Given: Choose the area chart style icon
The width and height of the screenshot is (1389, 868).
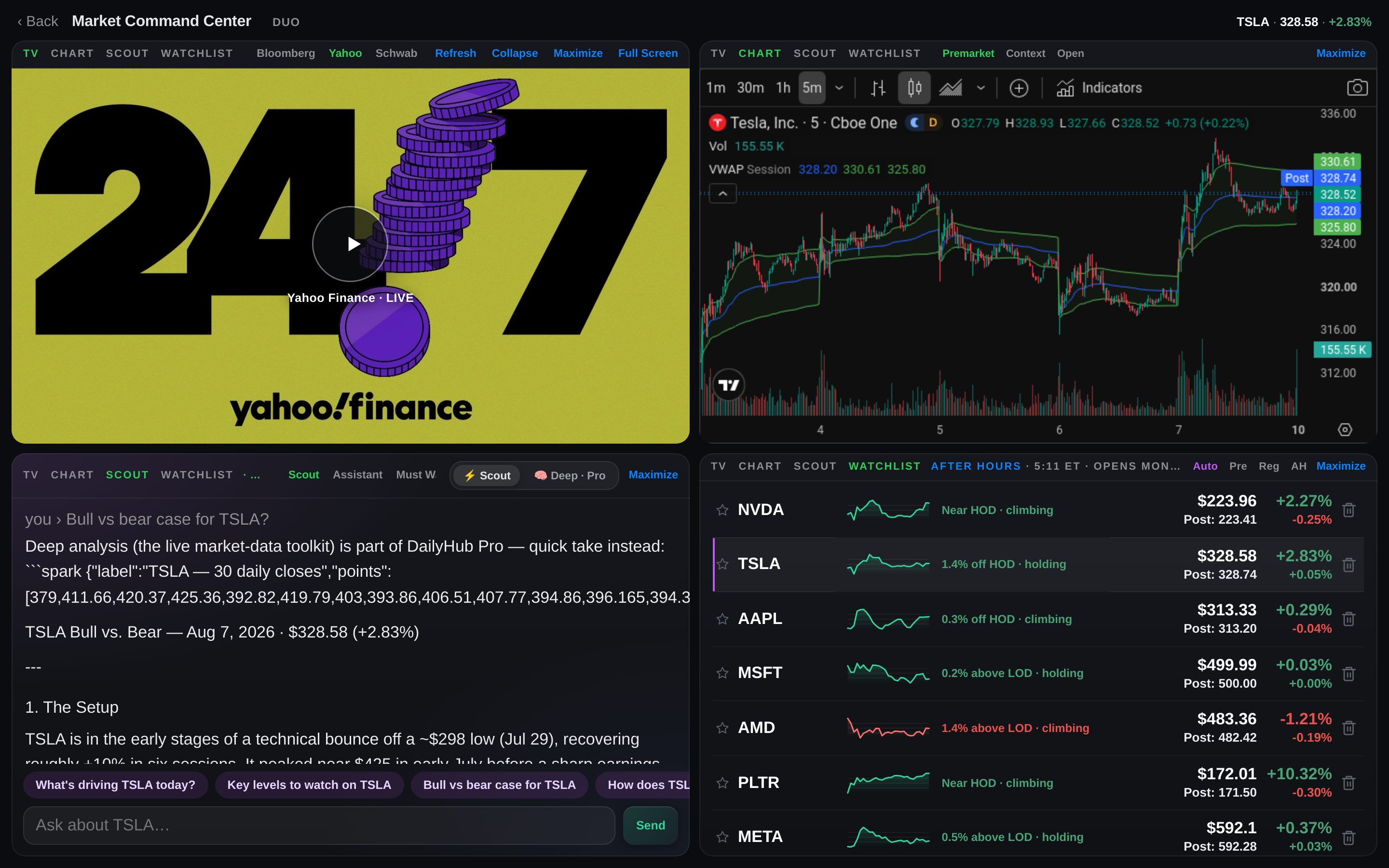Looking at the screenshot, I should point(951,88).
